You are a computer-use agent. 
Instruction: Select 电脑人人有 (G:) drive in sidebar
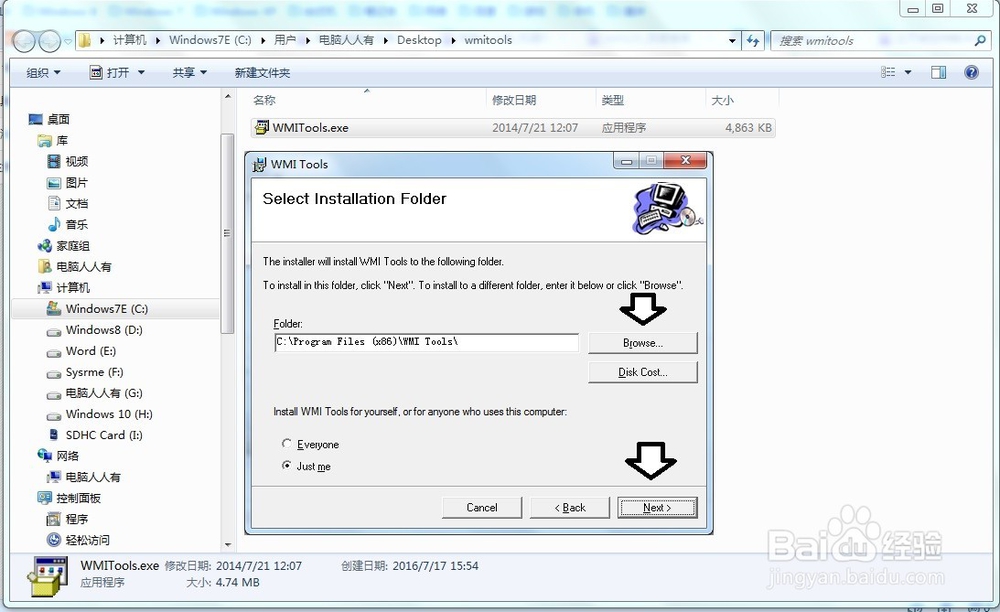pyautogui.click(x=104, y=393)
